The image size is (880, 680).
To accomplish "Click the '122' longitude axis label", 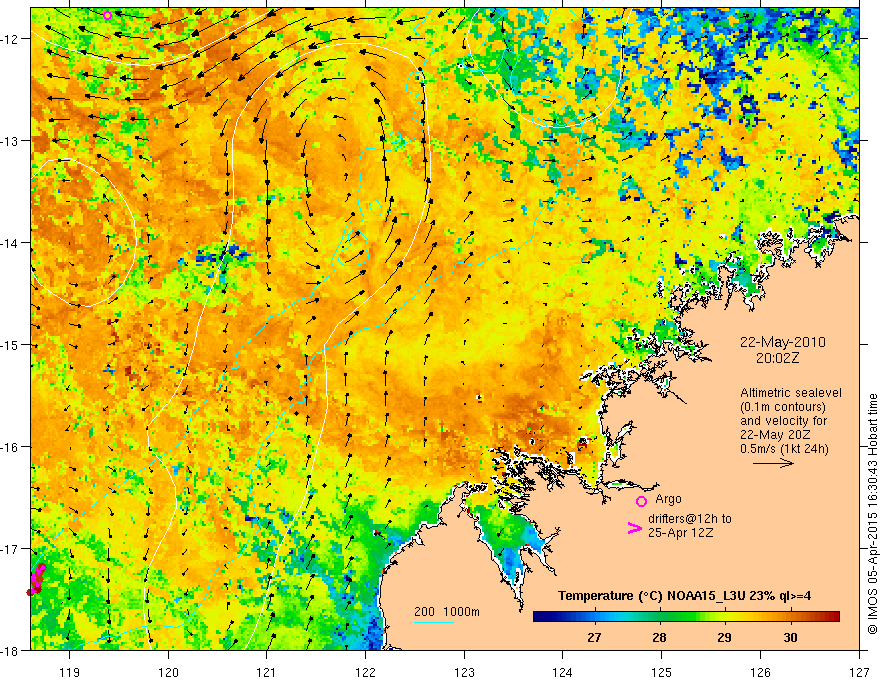I will pyautogui.click(x=365, y=672).
